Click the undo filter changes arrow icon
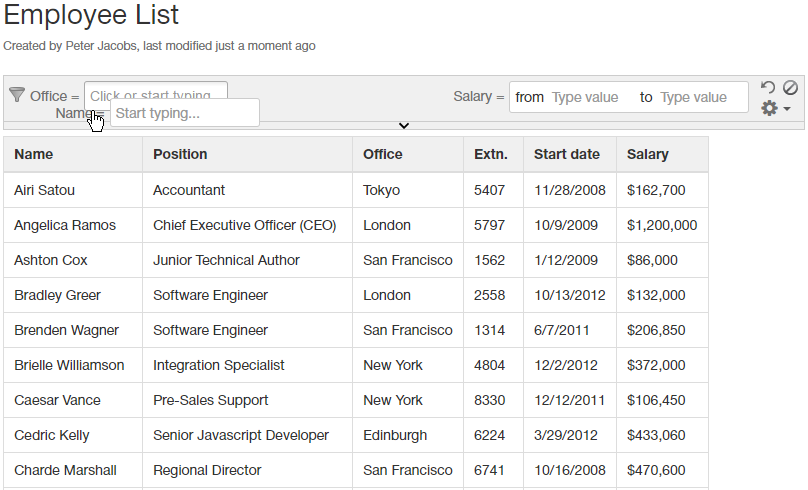 coord(768,88)
